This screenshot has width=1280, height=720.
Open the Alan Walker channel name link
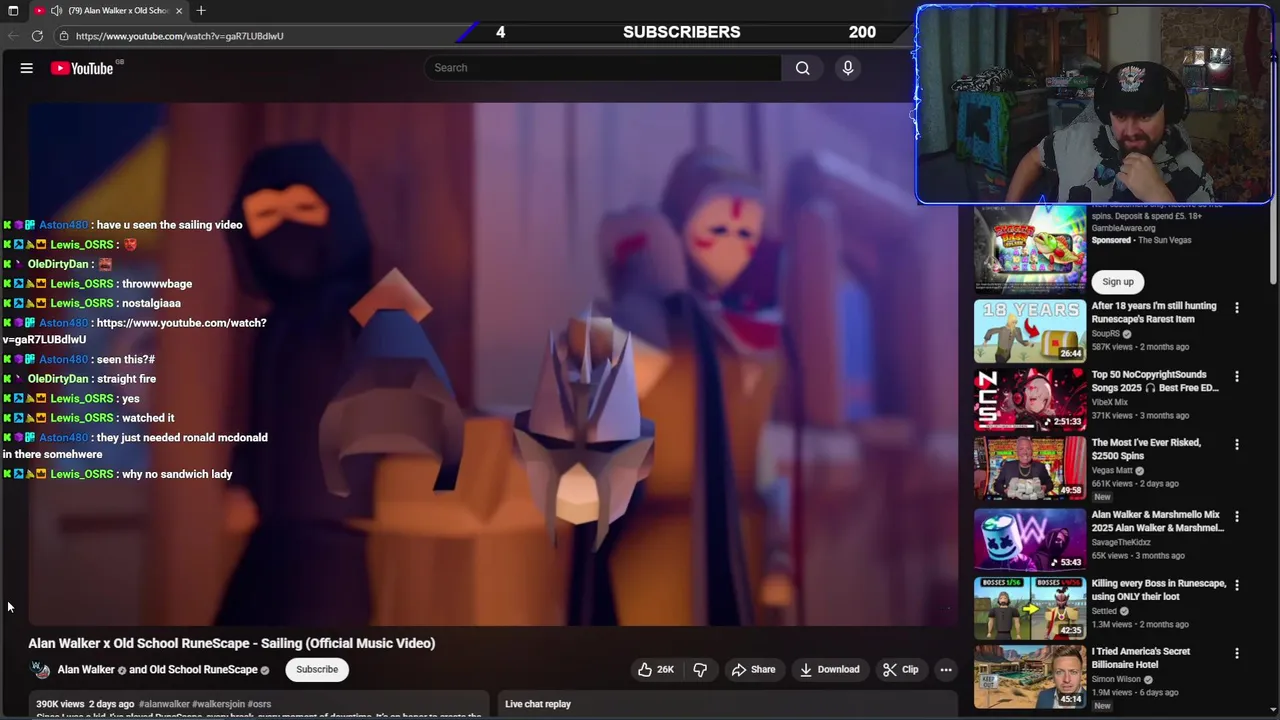(x=86, y=670)
